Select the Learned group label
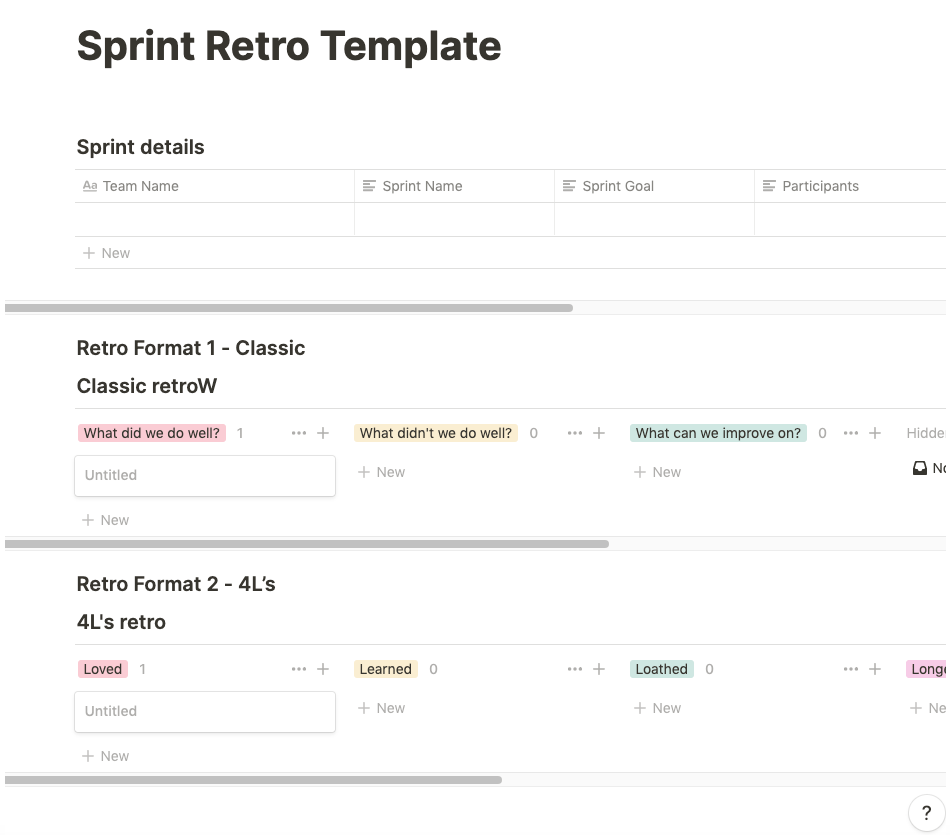 [385, 669]
